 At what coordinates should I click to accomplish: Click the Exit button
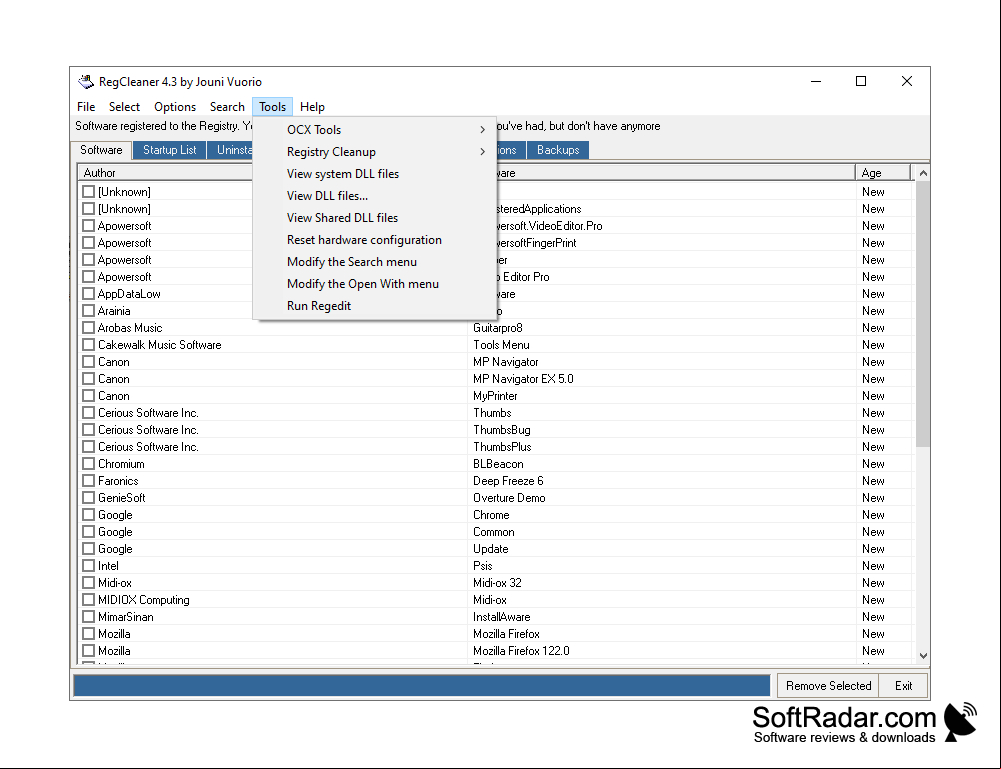(903, 685)
